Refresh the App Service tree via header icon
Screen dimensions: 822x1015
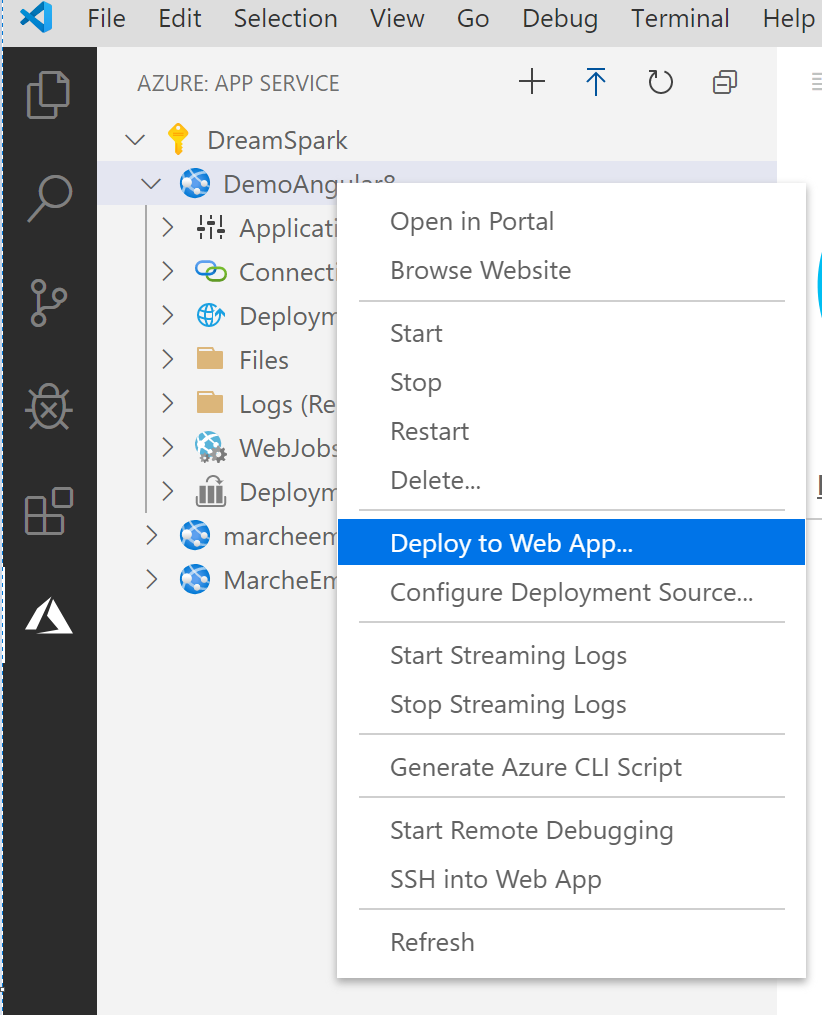tap(660, 82)
